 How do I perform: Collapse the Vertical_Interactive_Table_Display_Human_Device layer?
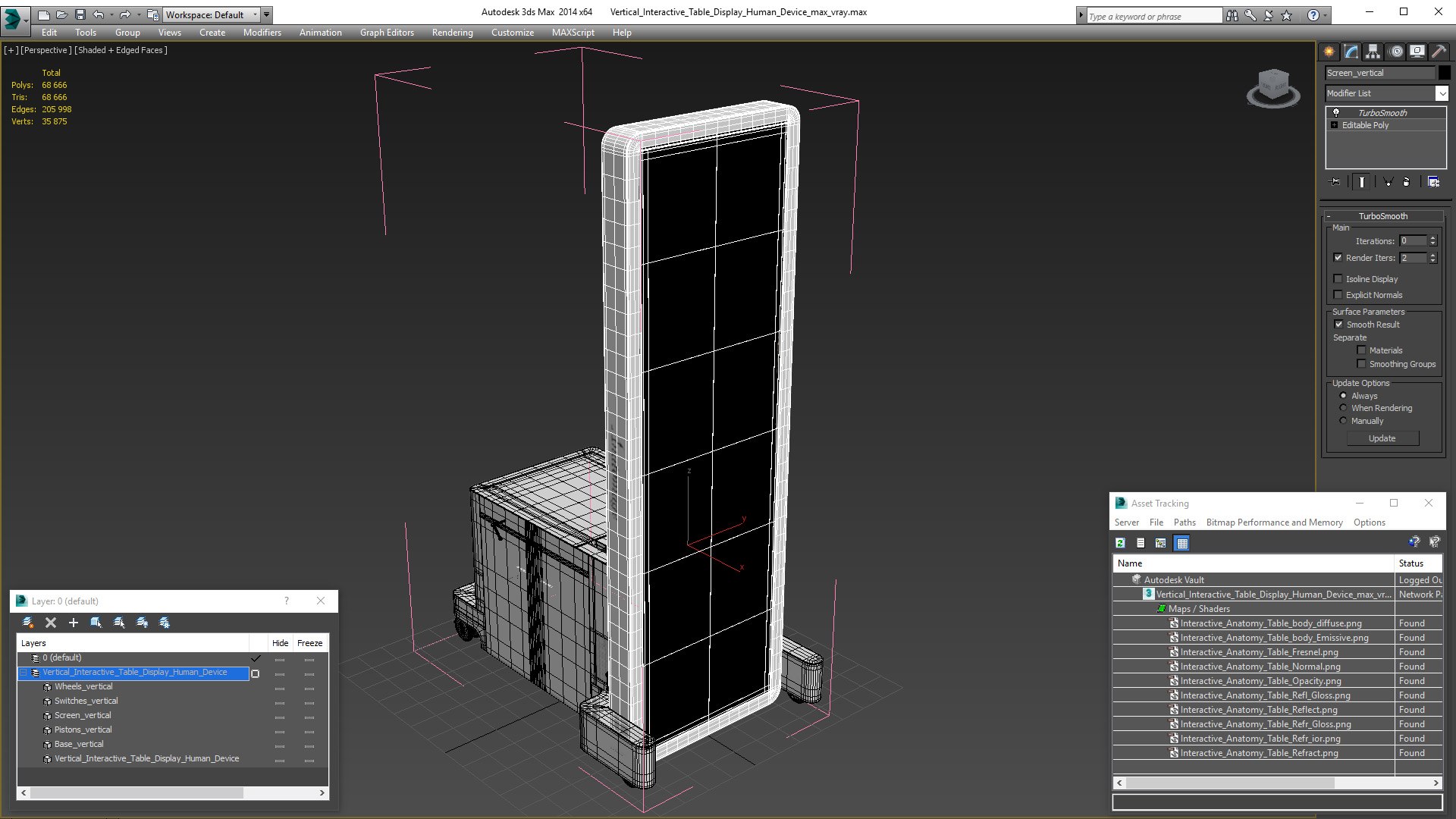[x=24, y=673]
